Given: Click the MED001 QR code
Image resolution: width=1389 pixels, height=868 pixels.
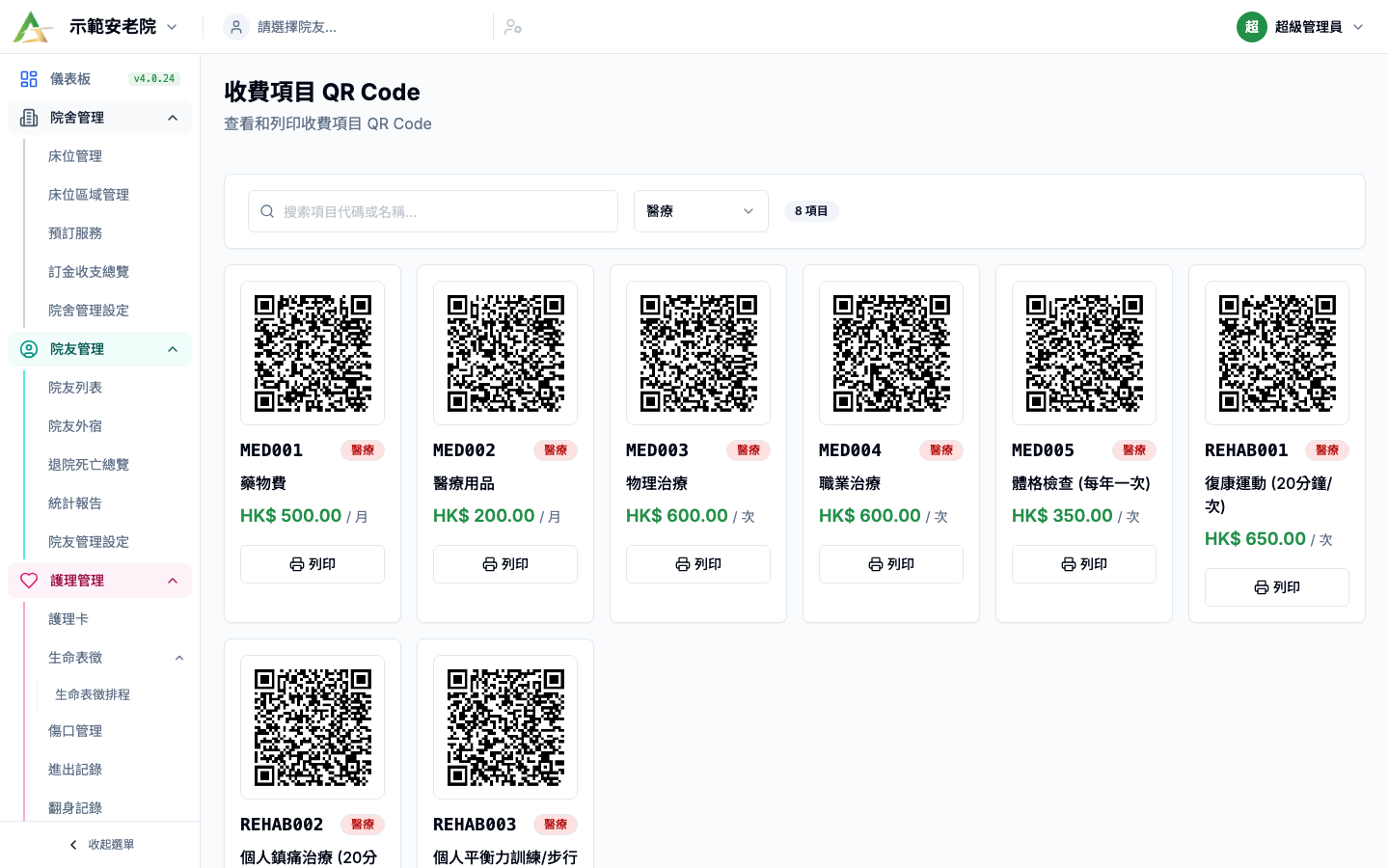Looking at the screenshot, I should [x=313, y=353].
